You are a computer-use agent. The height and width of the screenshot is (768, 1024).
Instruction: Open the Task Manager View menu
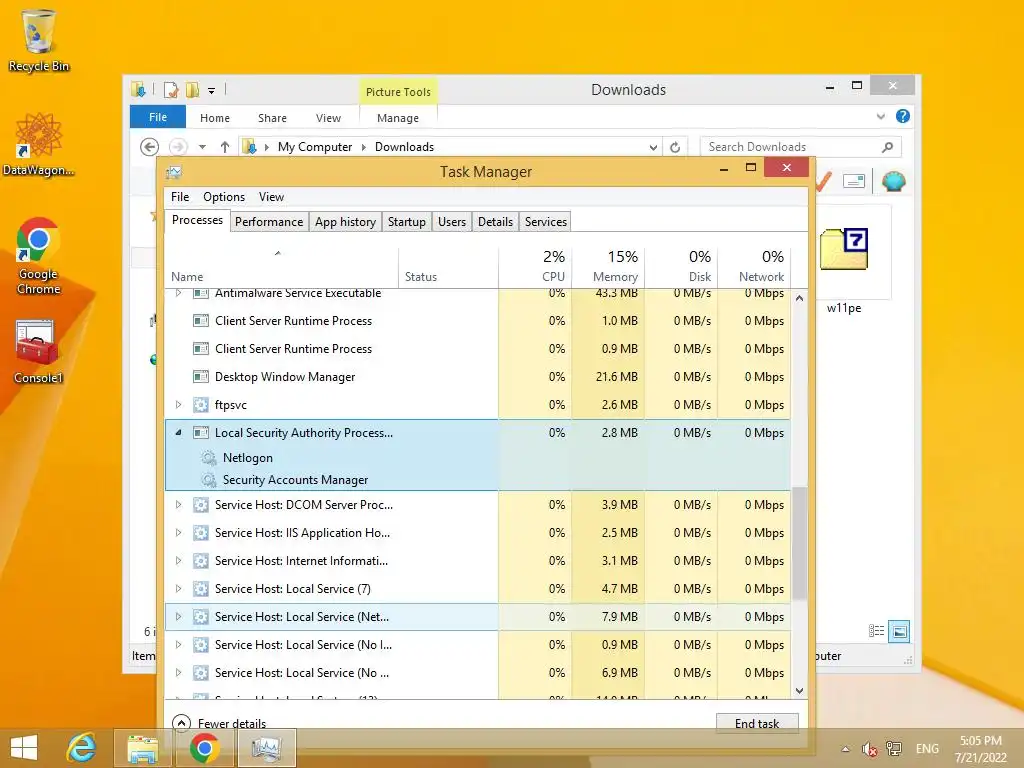tap(271, 197)
